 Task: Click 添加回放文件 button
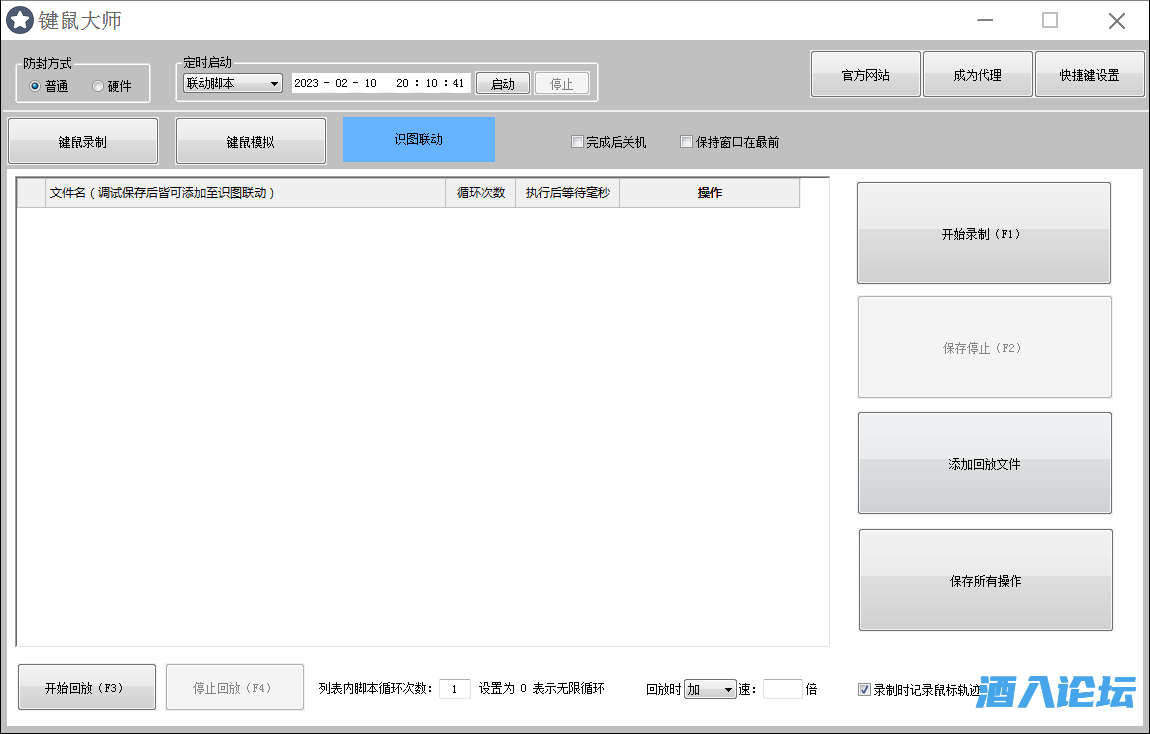point(984,464)
